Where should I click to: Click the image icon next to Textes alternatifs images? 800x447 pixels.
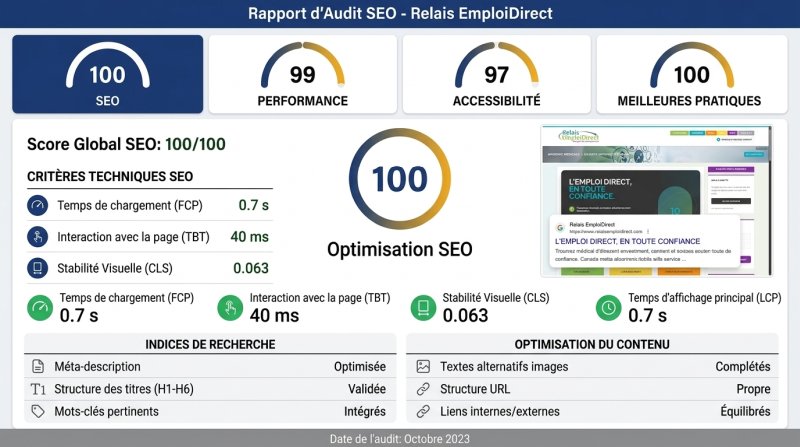click(423, 366)
